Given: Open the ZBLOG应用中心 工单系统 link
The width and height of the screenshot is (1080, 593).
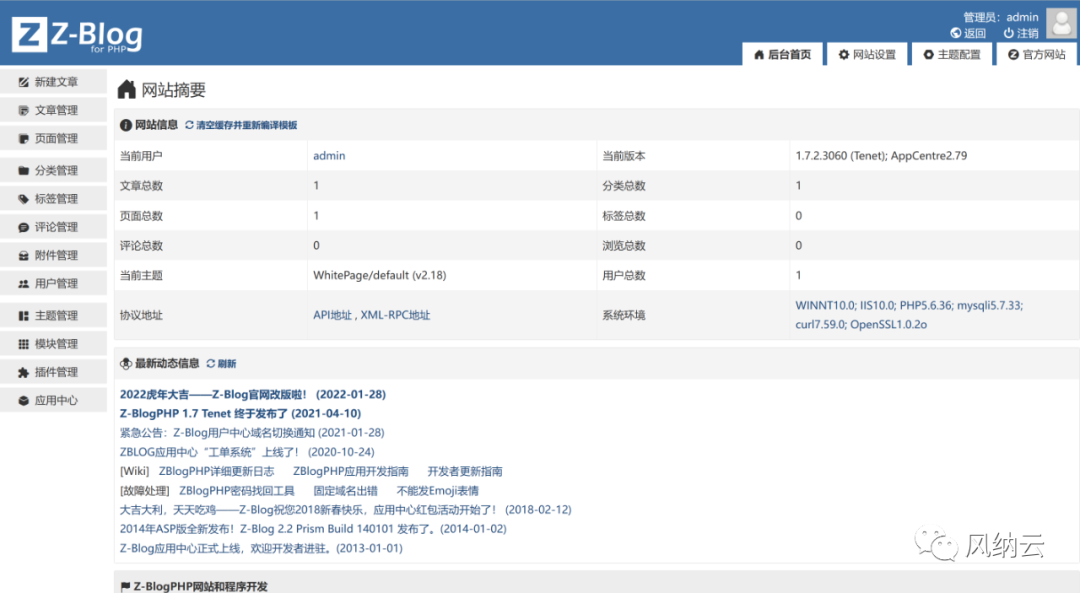Looking at the screenshot, I should (247, 452).
